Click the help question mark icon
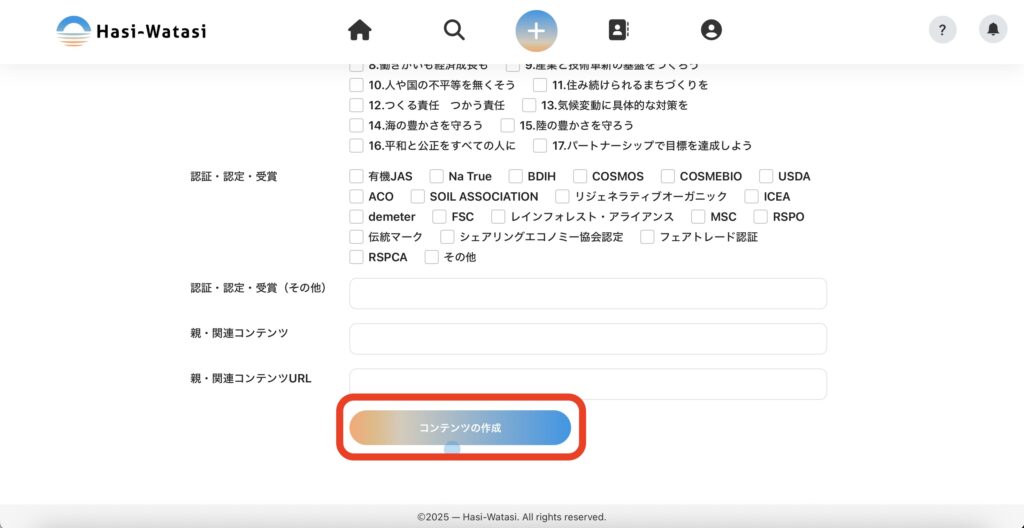Viewport: 1024px width, 528px height. 942,30
